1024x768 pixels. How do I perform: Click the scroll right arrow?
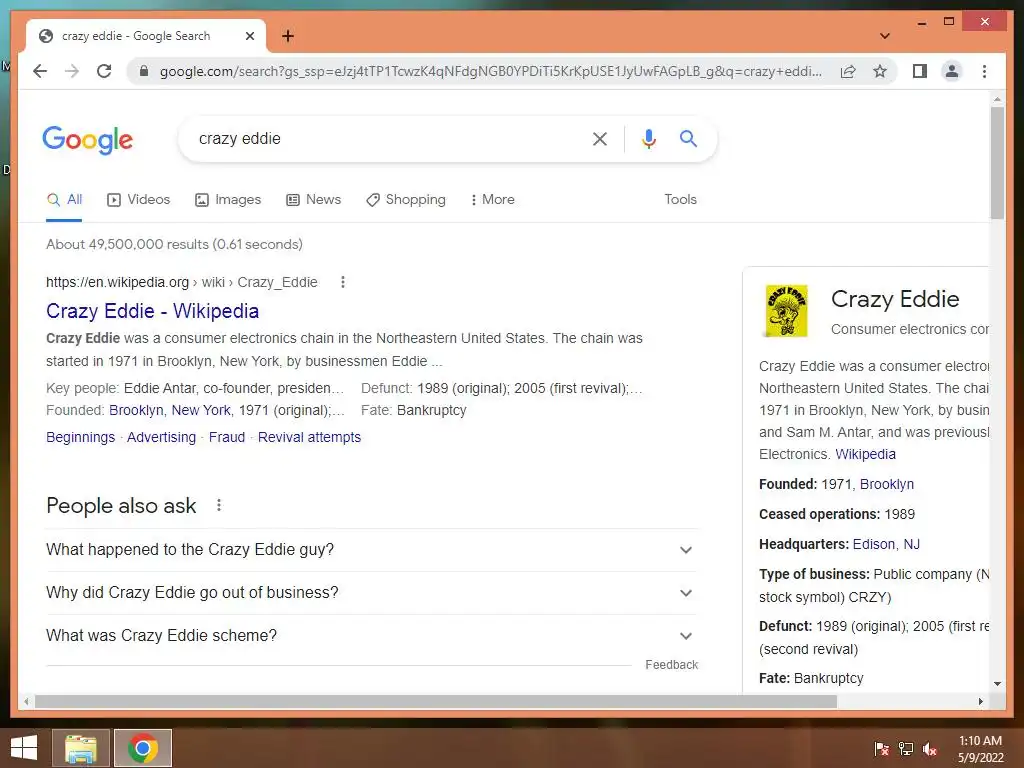pos(980,701)
